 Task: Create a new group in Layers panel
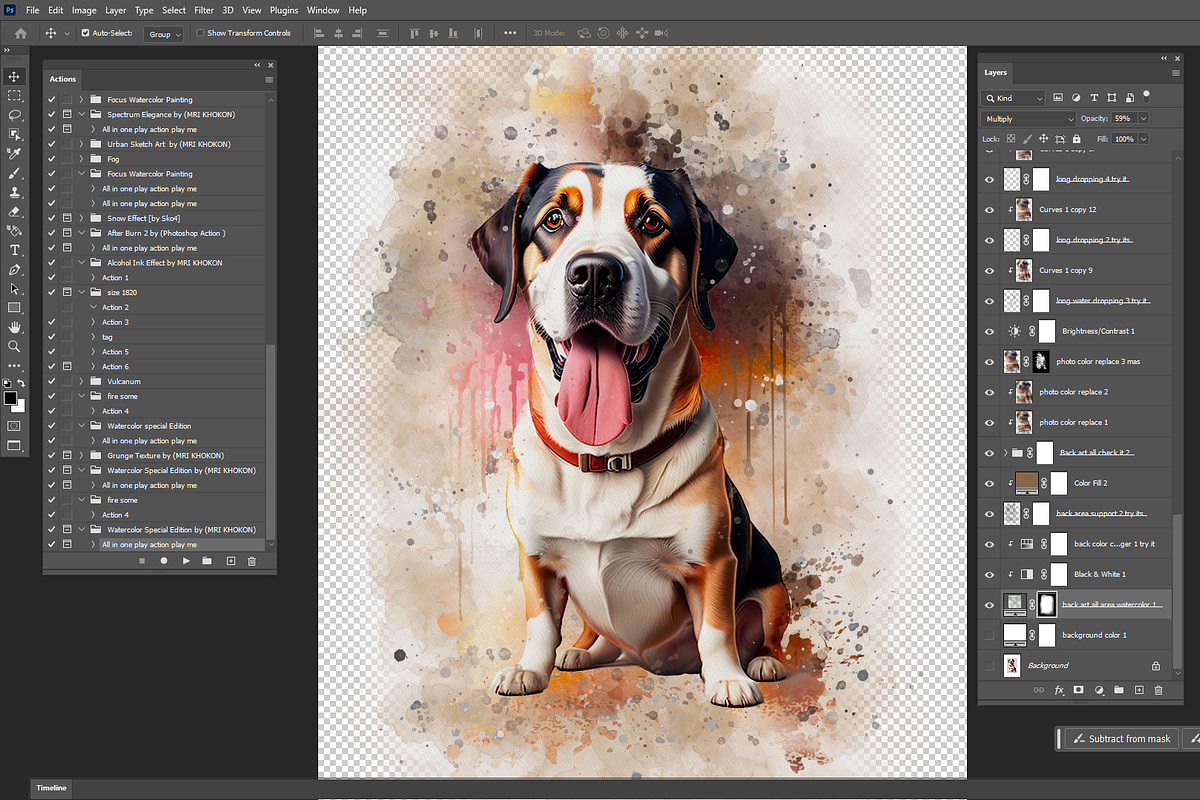click(1119, 690)
